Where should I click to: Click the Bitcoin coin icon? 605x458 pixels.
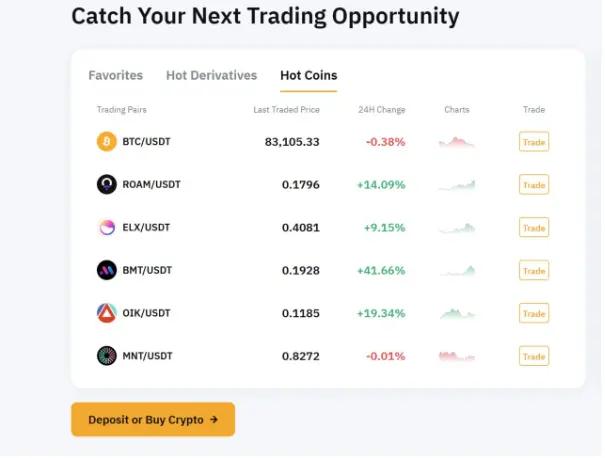pyautogui.click(x=106, y=142)
